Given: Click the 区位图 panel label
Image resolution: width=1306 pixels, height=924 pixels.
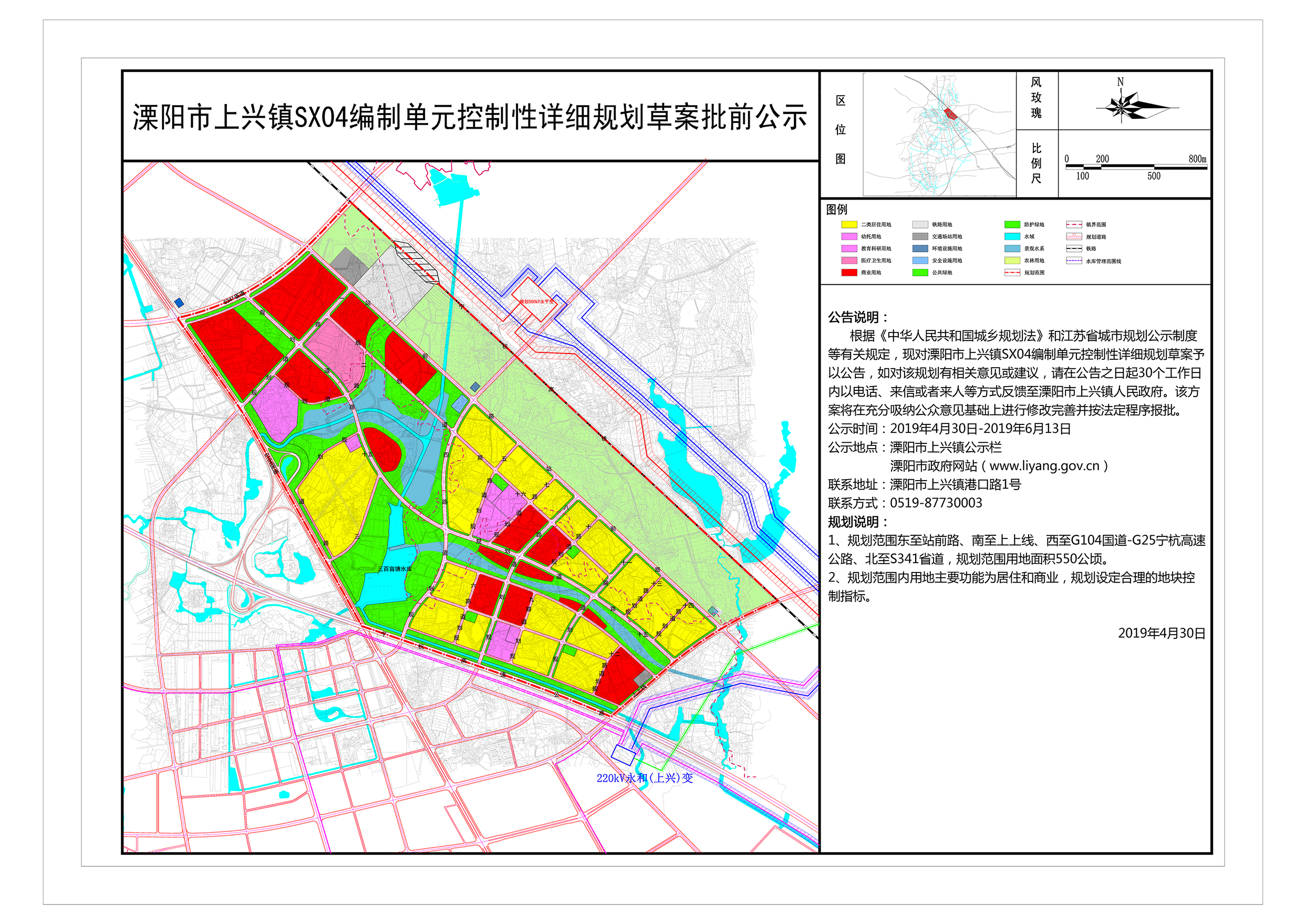Looking at the screenshot, I should 841,130.
